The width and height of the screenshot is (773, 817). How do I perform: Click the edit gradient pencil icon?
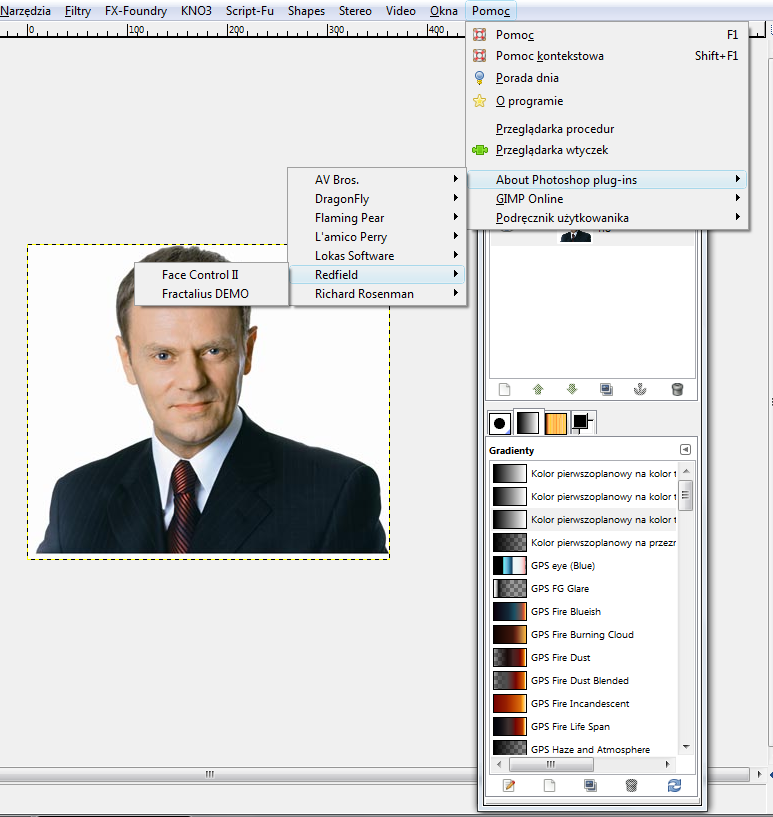click(x=509, y=785)
